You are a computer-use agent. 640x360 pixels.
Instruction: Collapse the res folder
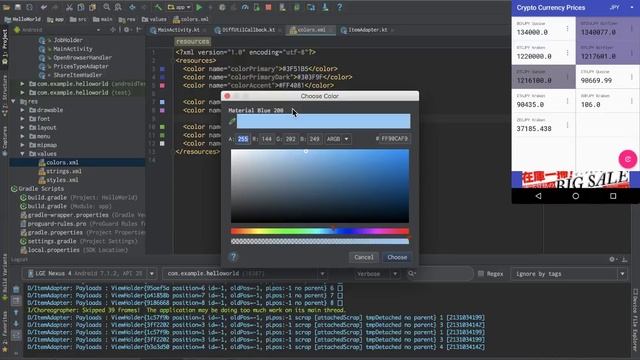click(13, 101)
